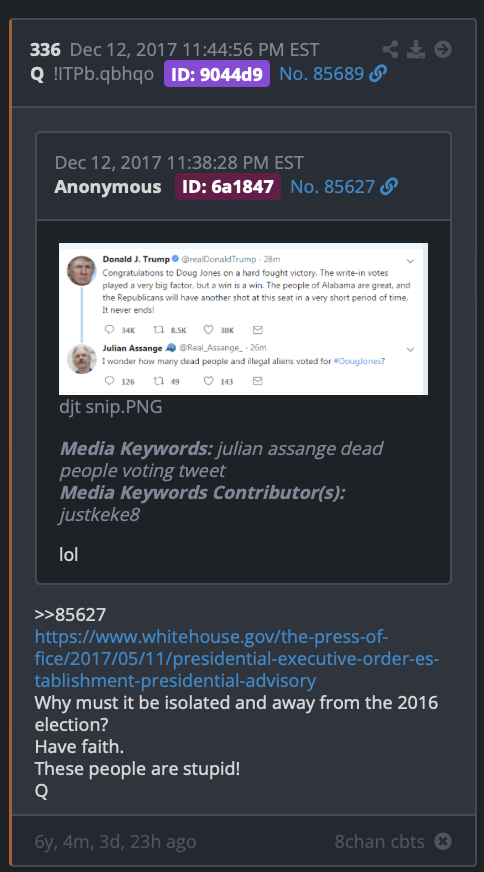484x872 pixels.
Task: Click reply icon under Trump tweet
Action: coord(109,330)
